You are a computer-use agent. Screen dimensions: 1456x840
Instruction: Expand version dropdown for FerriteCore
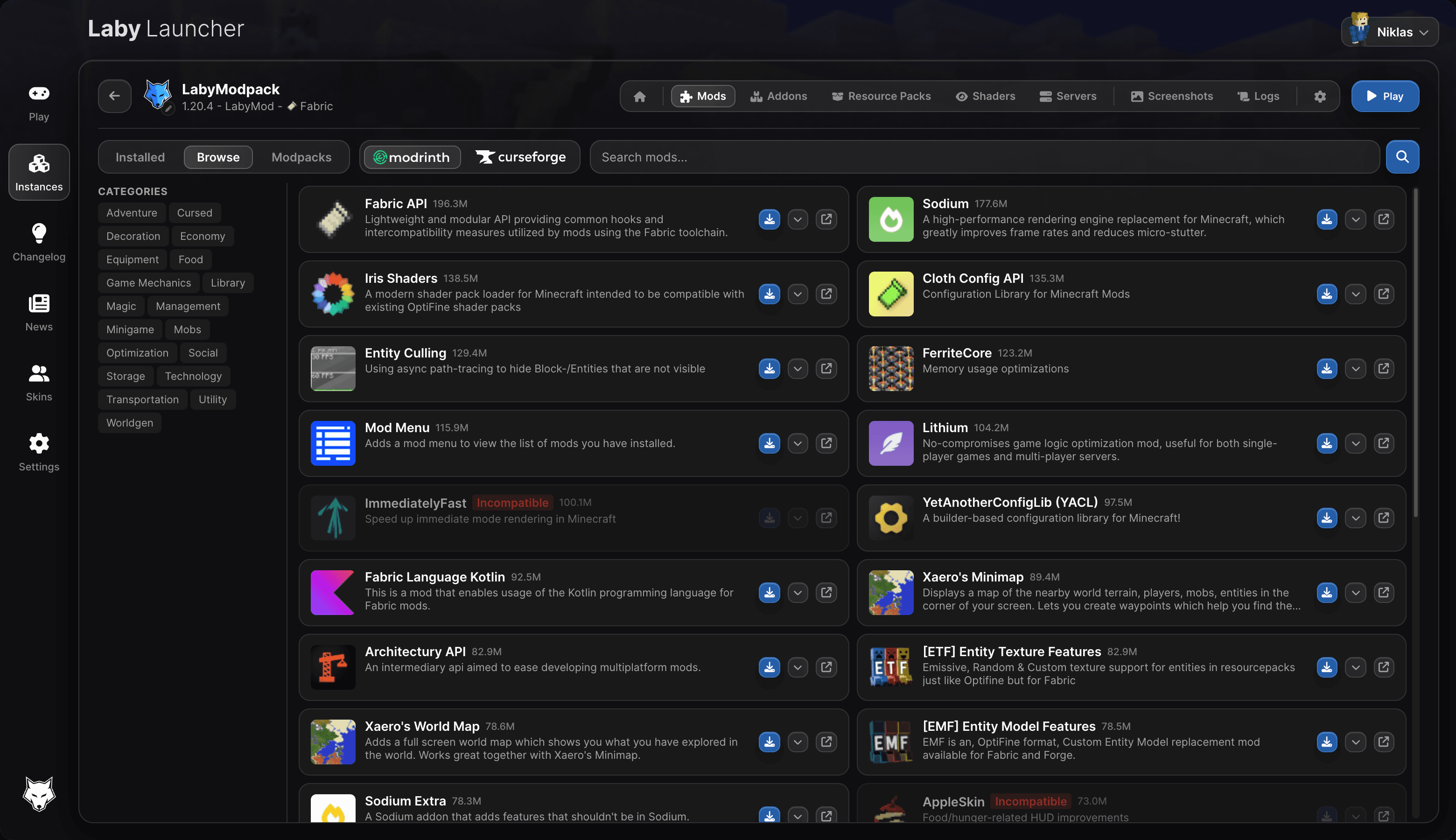click(x=1355, y=368)
